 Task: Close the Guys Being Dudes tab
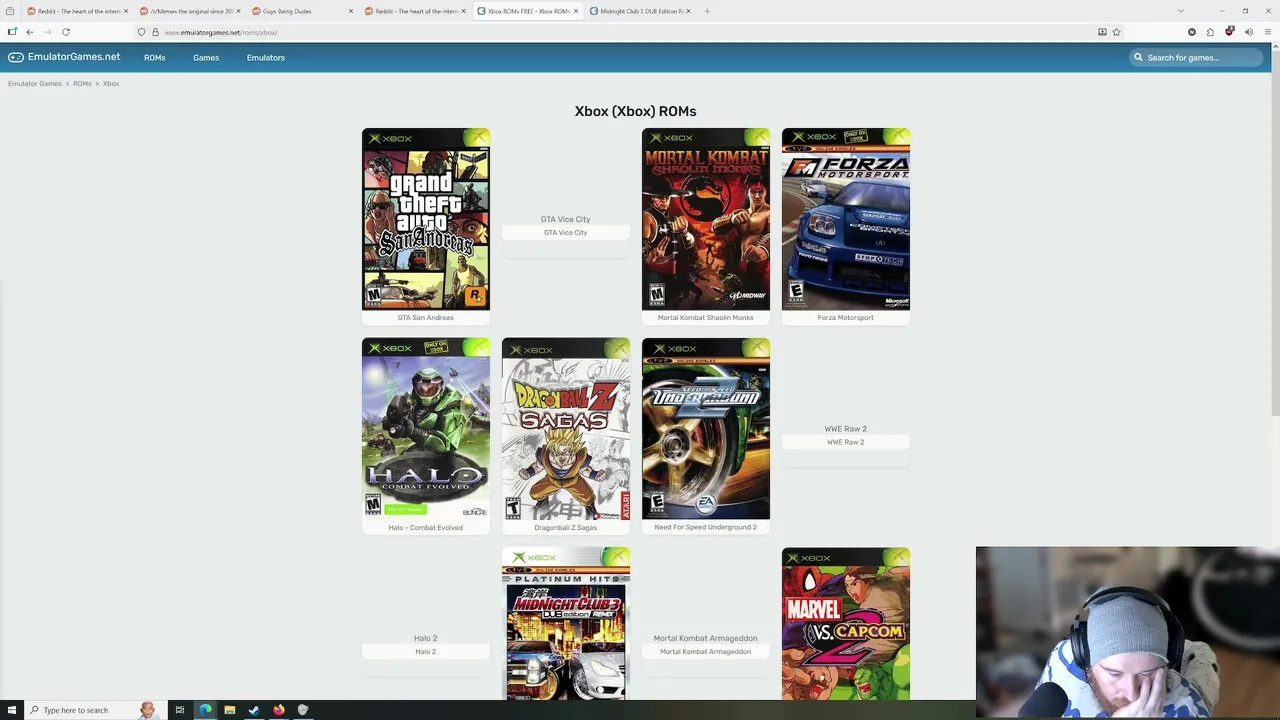(351, 11)
